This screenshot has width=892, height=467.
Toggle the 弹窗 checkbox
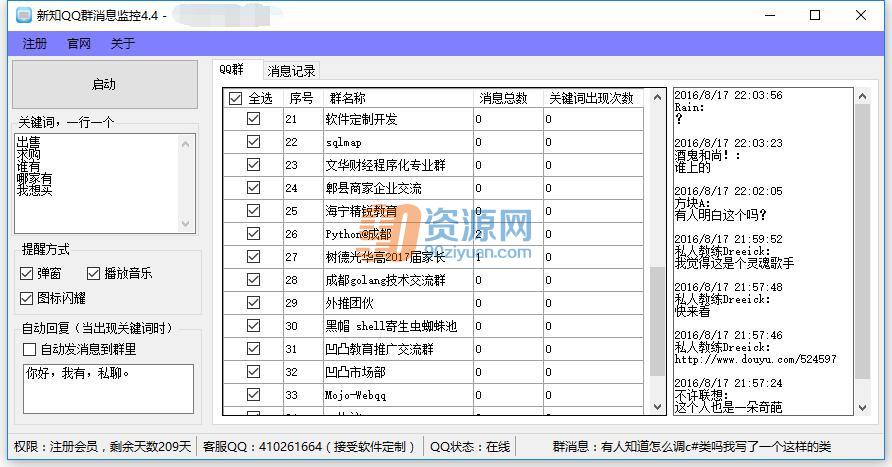click(x=26, y=274)
